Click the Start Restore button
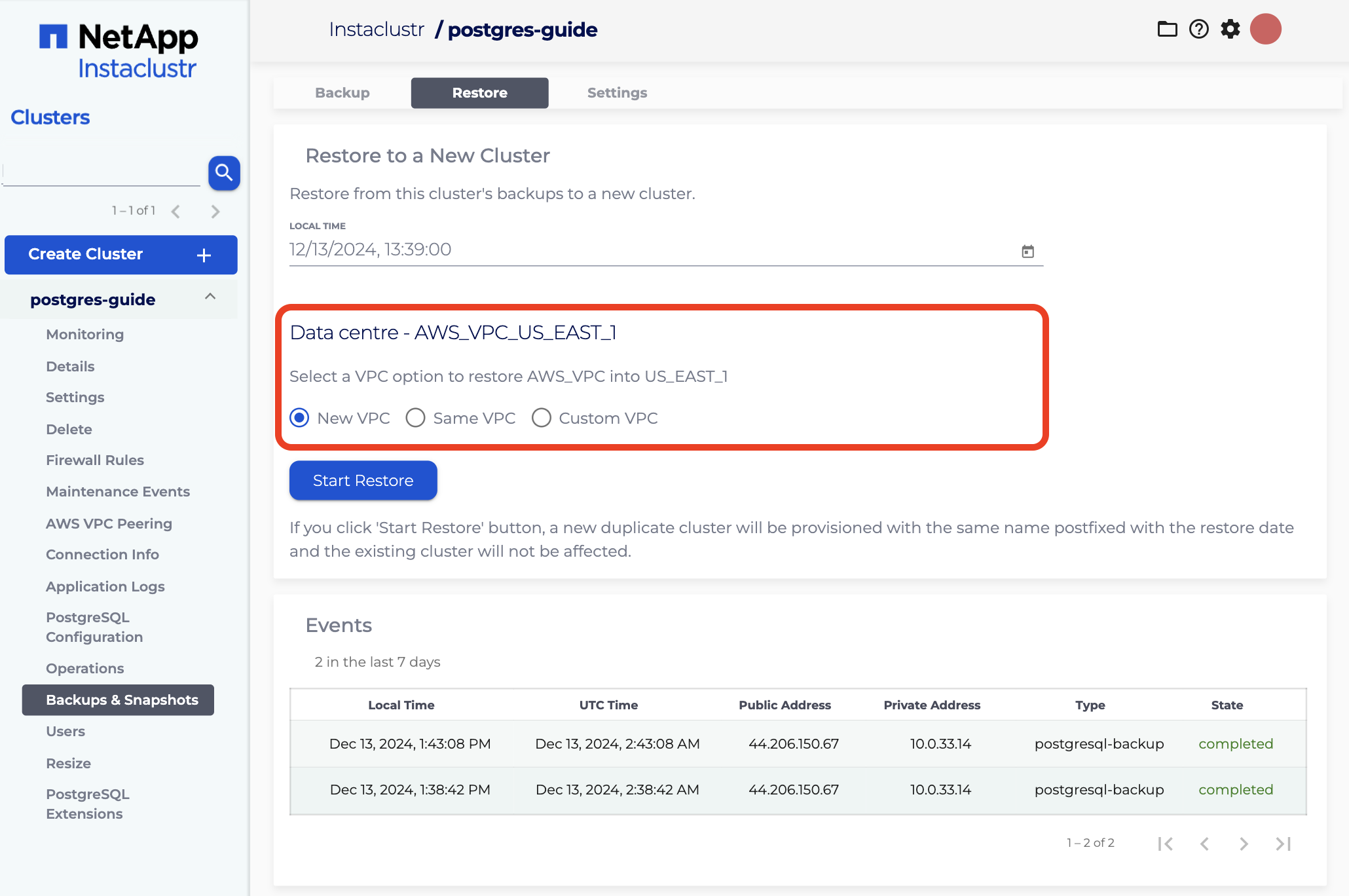 (x=363, y=481)
